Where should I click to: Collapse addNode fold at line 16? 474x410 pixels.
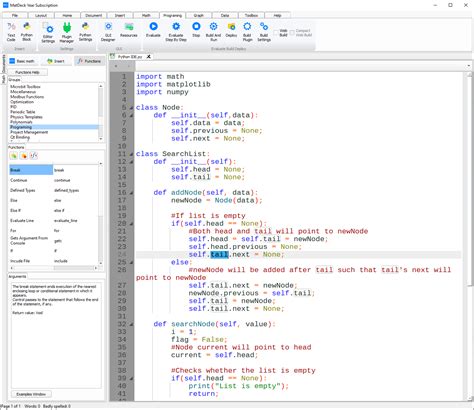131,193
